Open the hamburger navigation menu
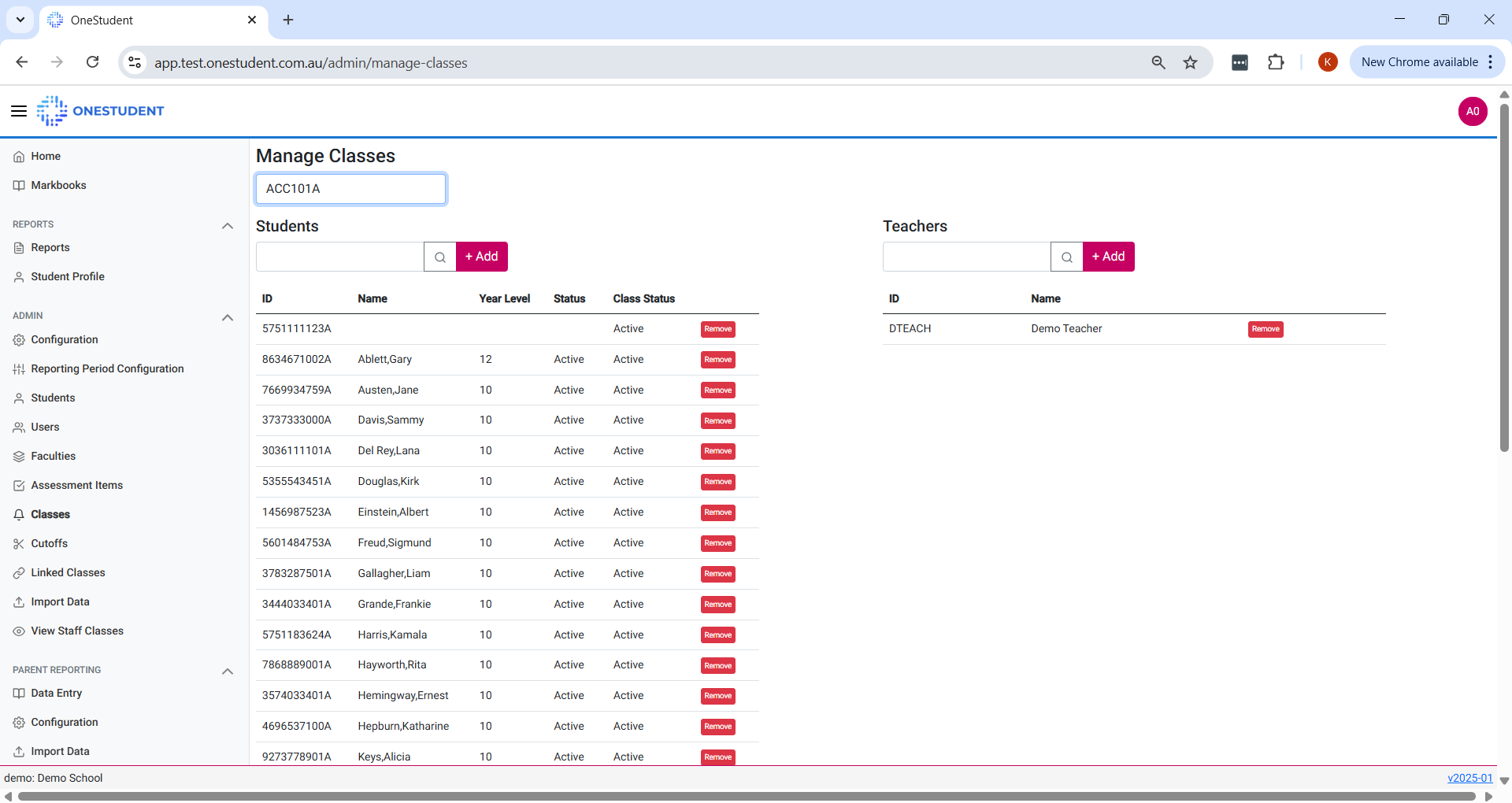This screenshot has height=803, width=1512. point(19,111)
